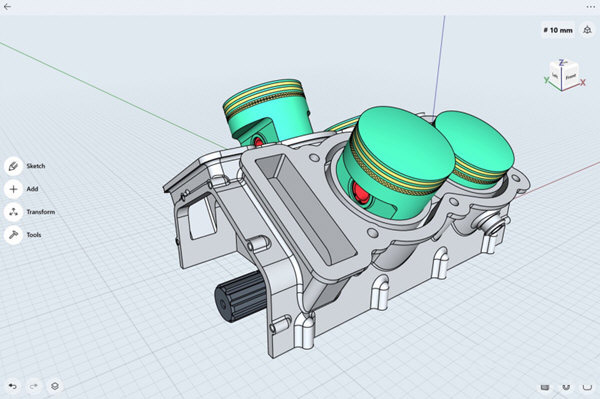Click the outlined cup-shaped icon at bottom right
The image size is (600, 399).
587,388
